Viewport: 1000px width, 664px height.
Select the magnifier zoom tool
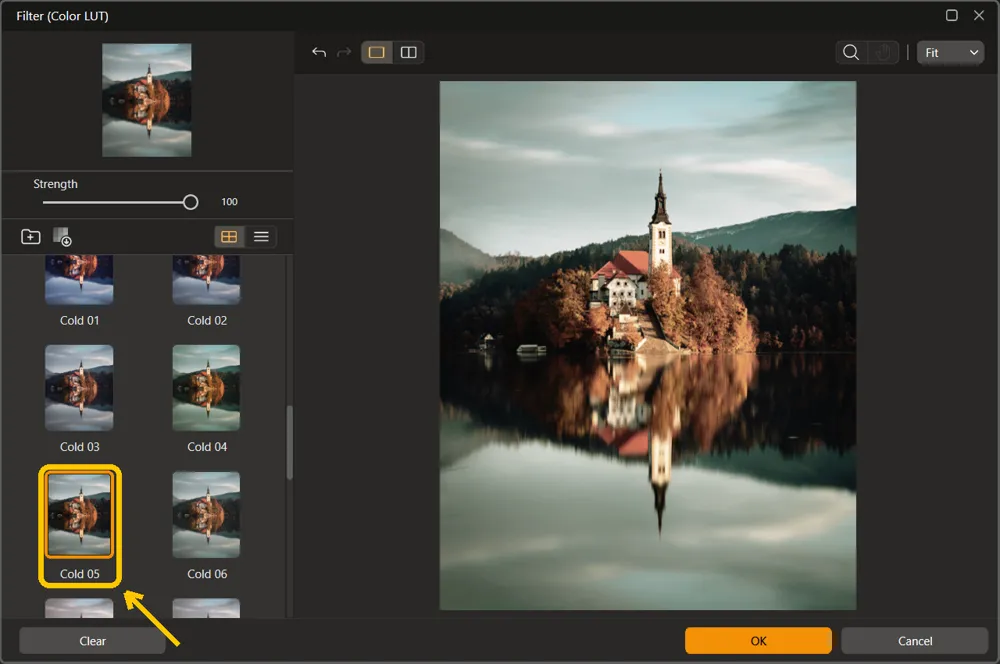click(x=851, y=52)
